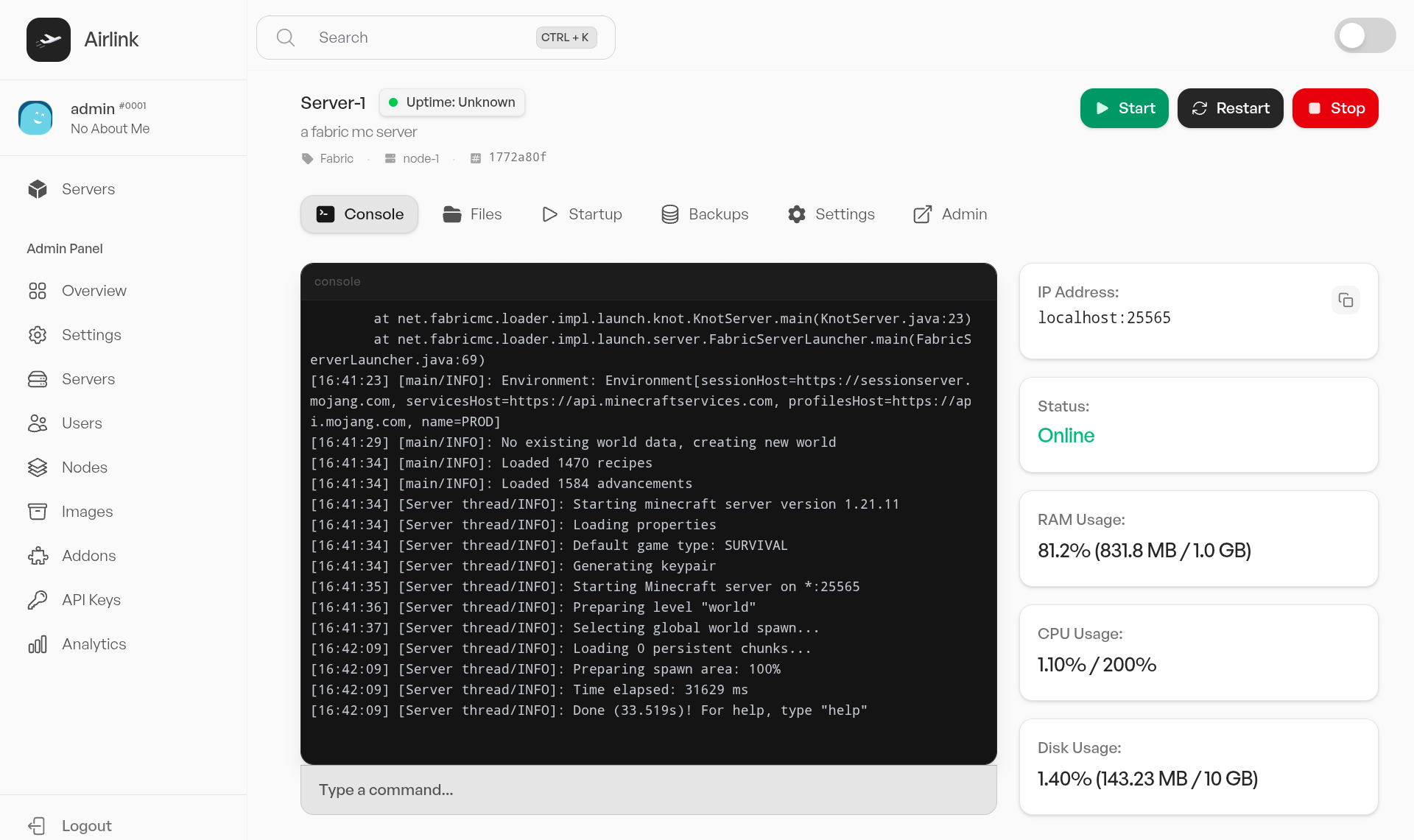Toggle the theme switch in top right
1414x840 pixels.
tap(1364, 36)
